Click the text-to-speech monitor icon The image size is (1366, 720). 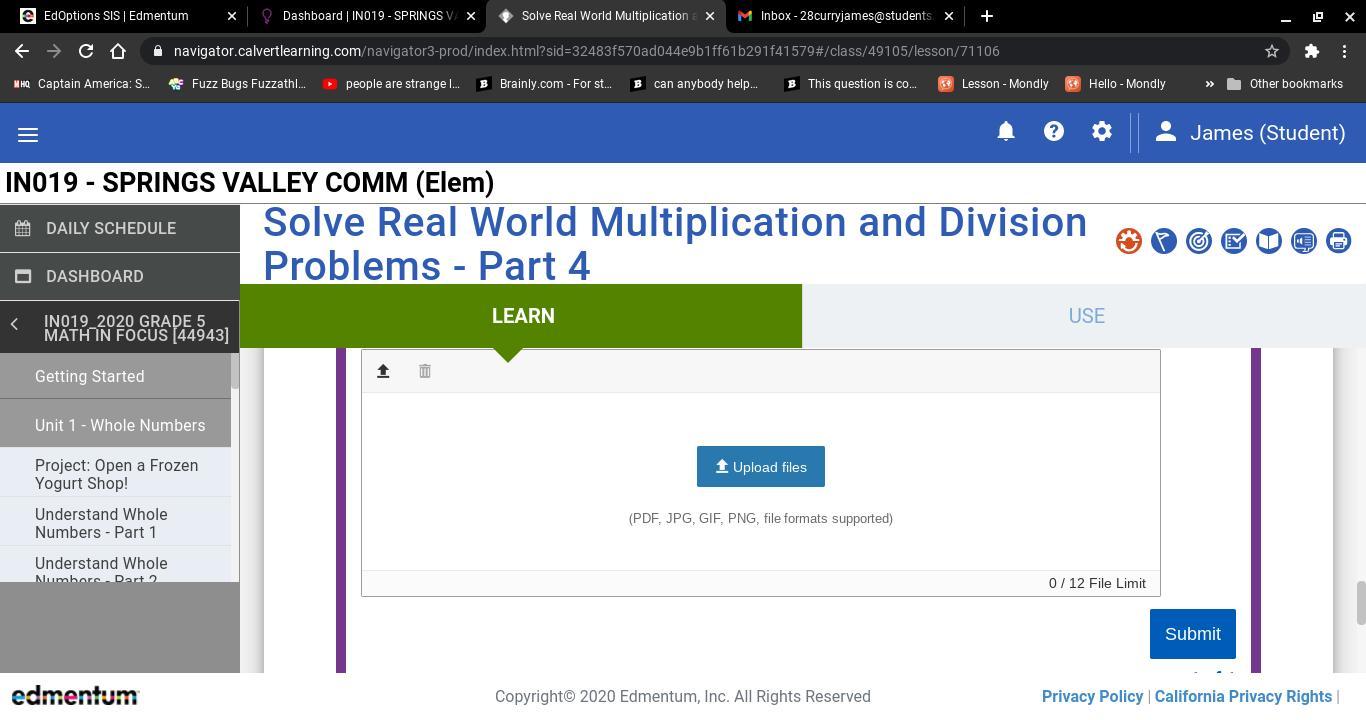point(1303,241)
